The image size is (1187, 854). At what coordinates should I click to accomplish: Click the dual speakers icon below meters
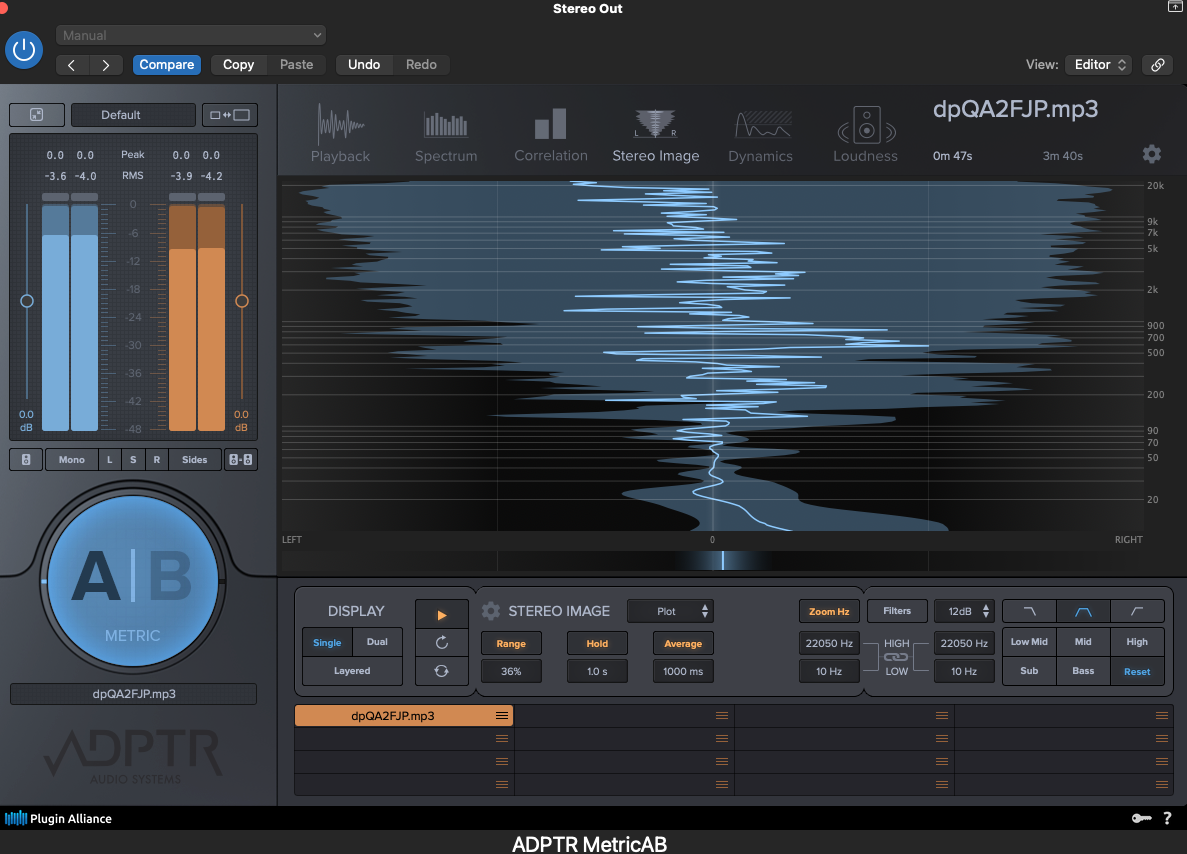[241, 460]
